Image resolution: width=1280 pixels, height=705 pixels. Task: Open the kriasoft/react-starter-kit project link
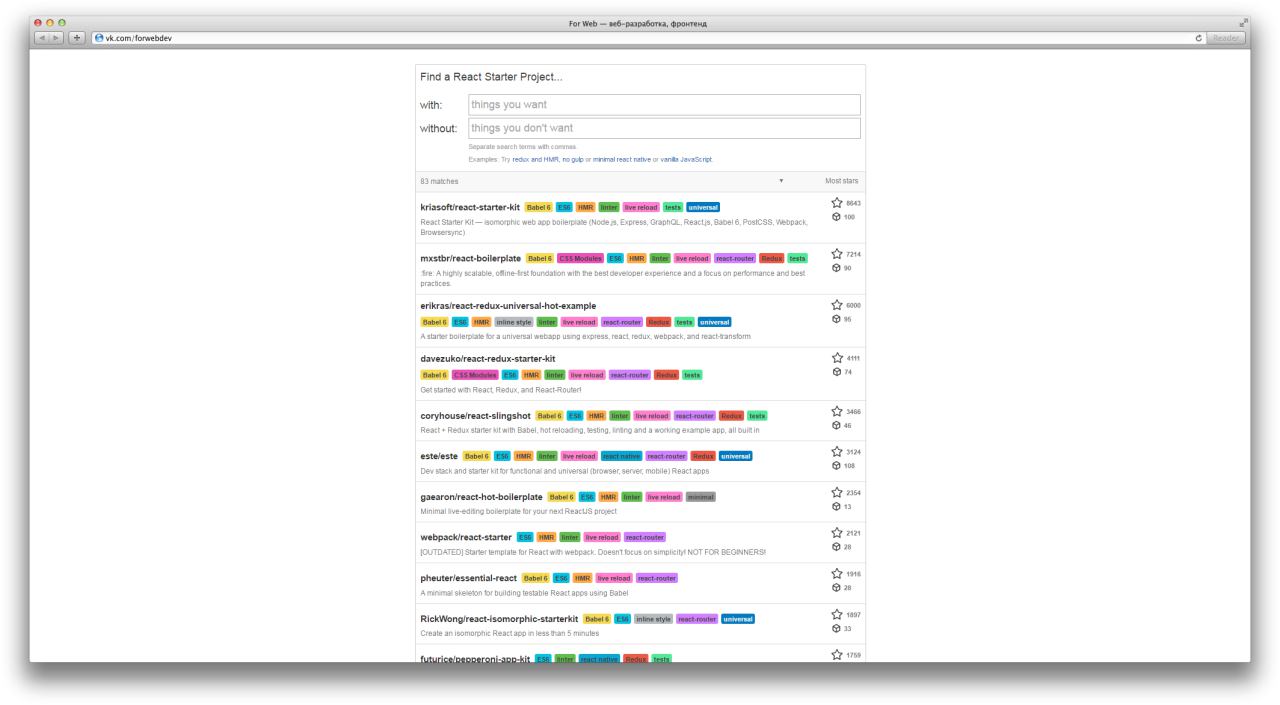[x=470, y=207]
